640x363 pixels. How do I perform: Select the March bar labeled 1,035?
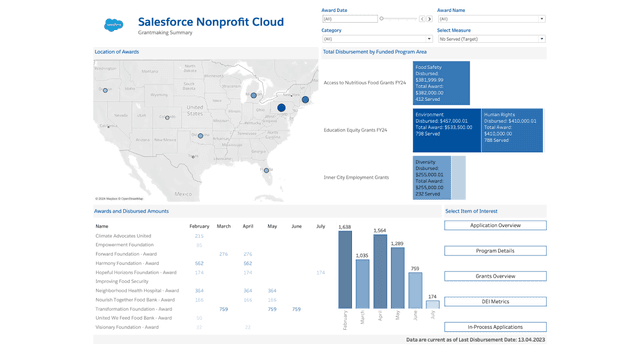coord(362,284)
